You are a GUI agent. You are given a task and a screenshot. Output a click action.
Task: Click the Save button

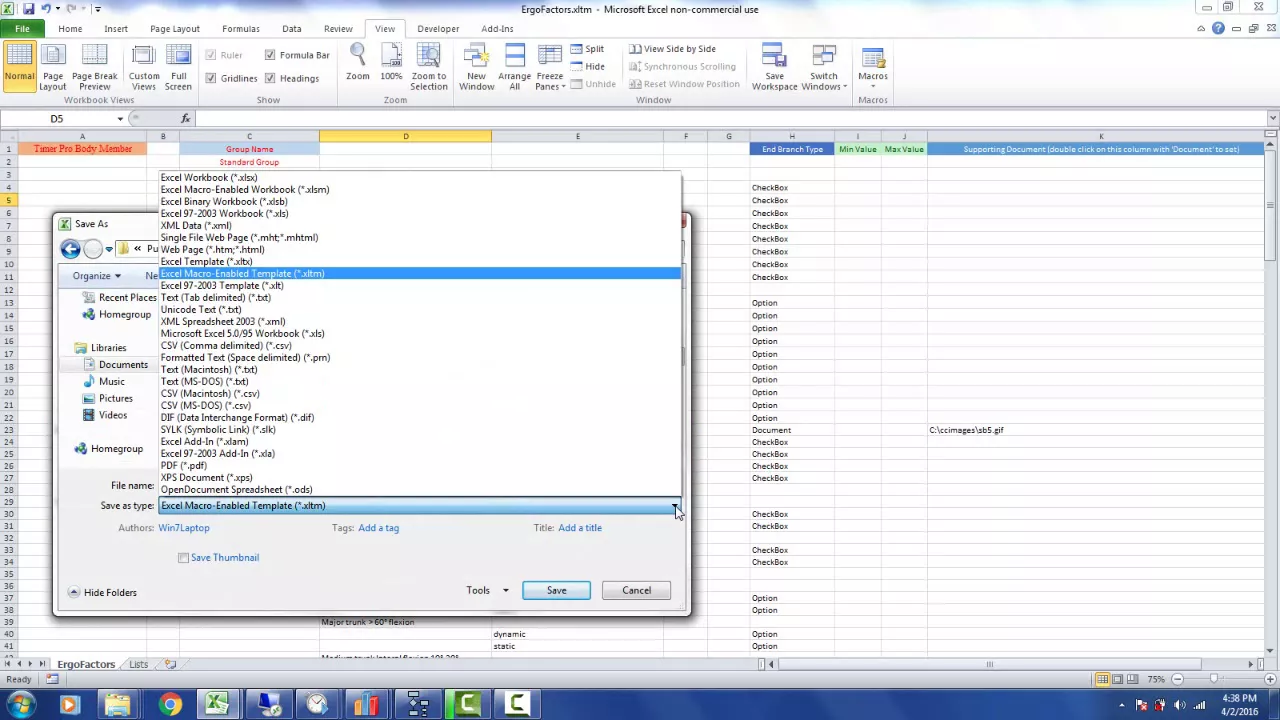[556, 590]
